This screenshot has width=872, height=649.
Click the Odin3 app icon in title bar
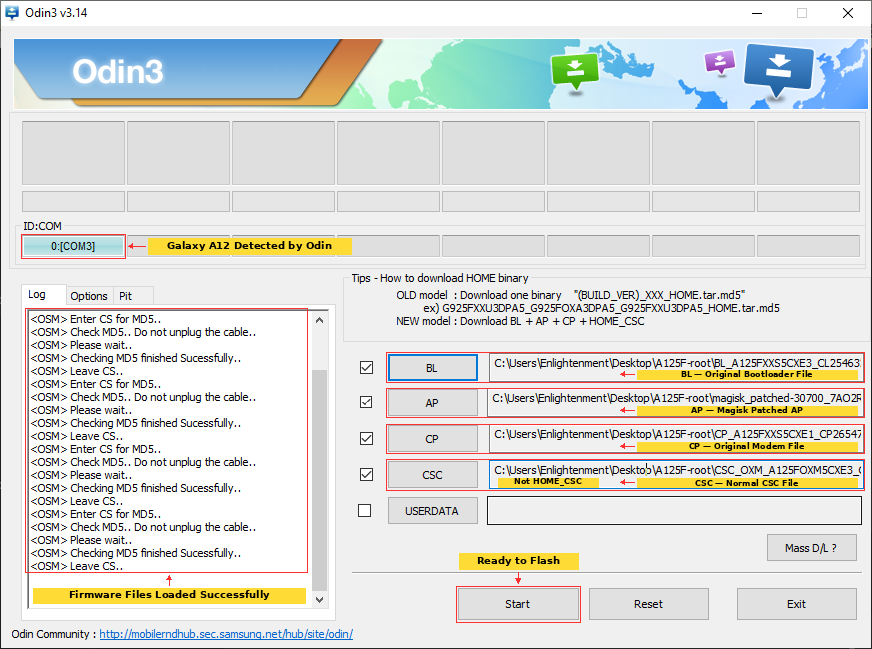[12, 12]
